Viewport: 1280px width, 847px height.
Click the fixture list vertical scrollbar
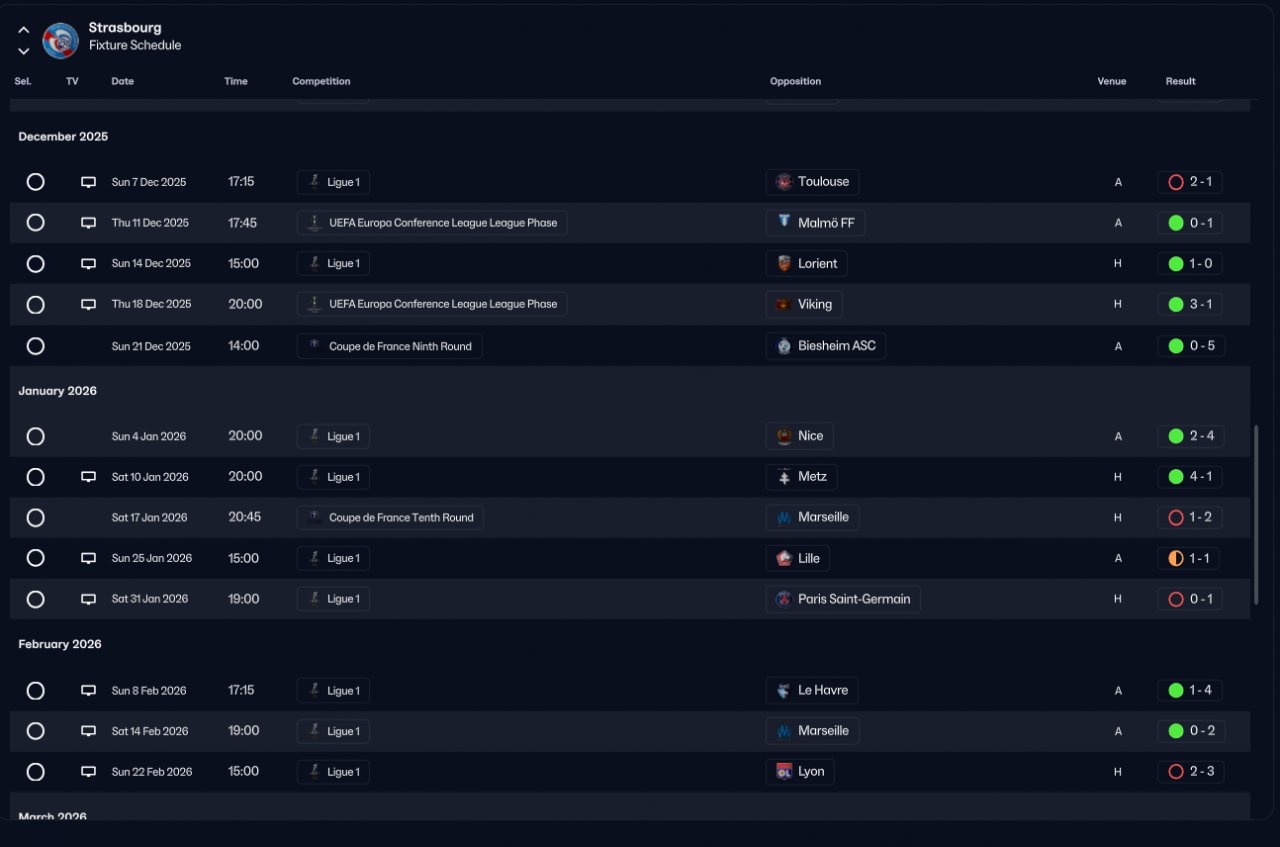tap(1256, 515)
